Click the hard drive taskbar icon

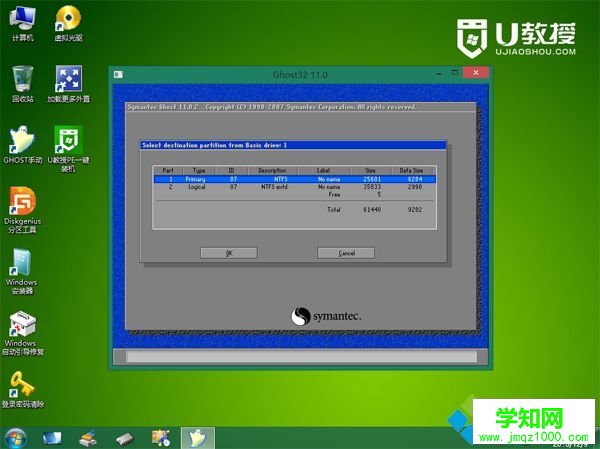coord(125,439)
